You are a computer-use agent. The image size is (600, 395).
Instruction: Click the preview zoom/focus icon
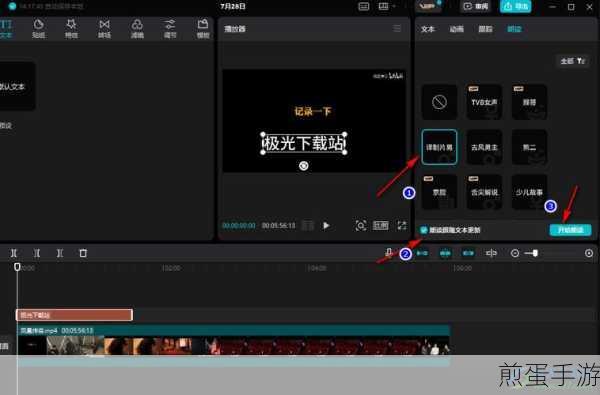(360, 225)
